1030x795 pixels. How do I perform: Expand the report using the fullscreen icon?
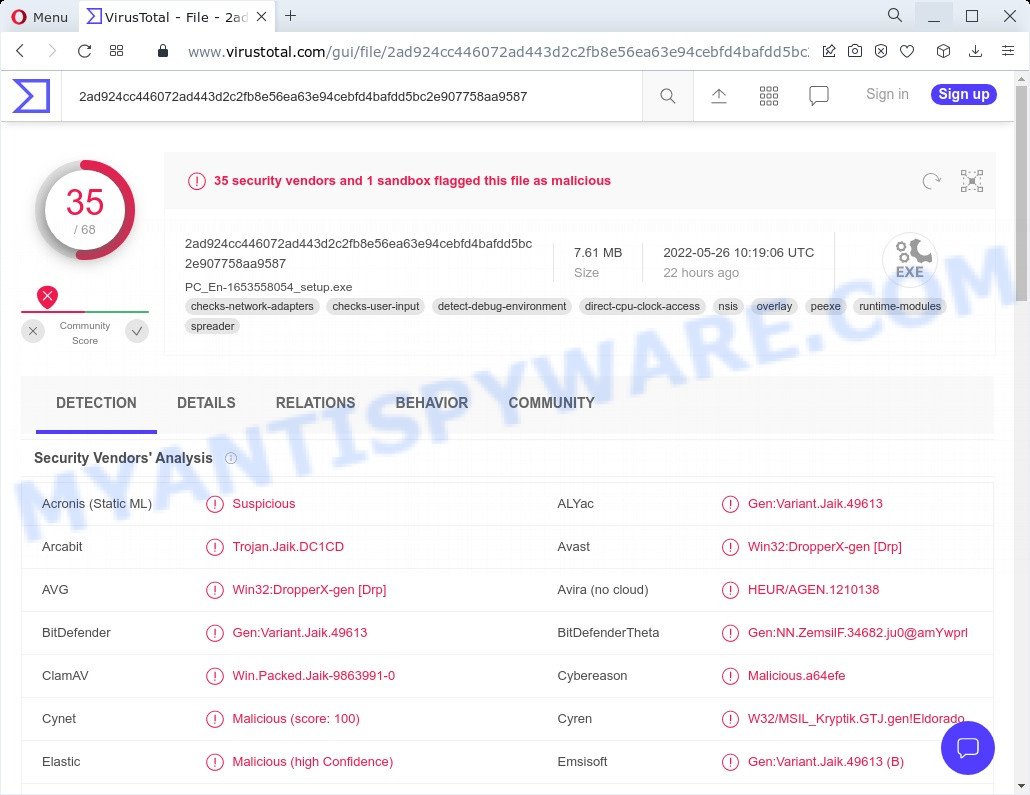[971, 181]
